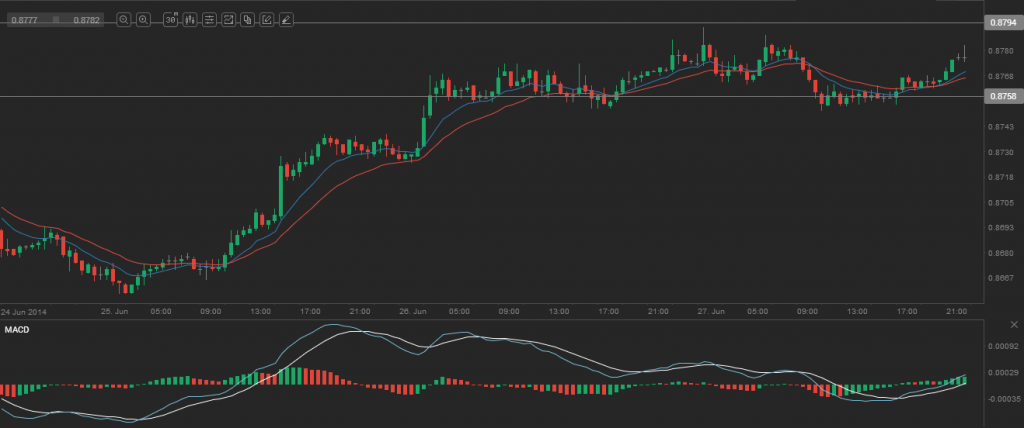The height and width of the screenshot is (428, 1024).
Task: Select the 0.8758 price level label
Action: point(1002,96)
